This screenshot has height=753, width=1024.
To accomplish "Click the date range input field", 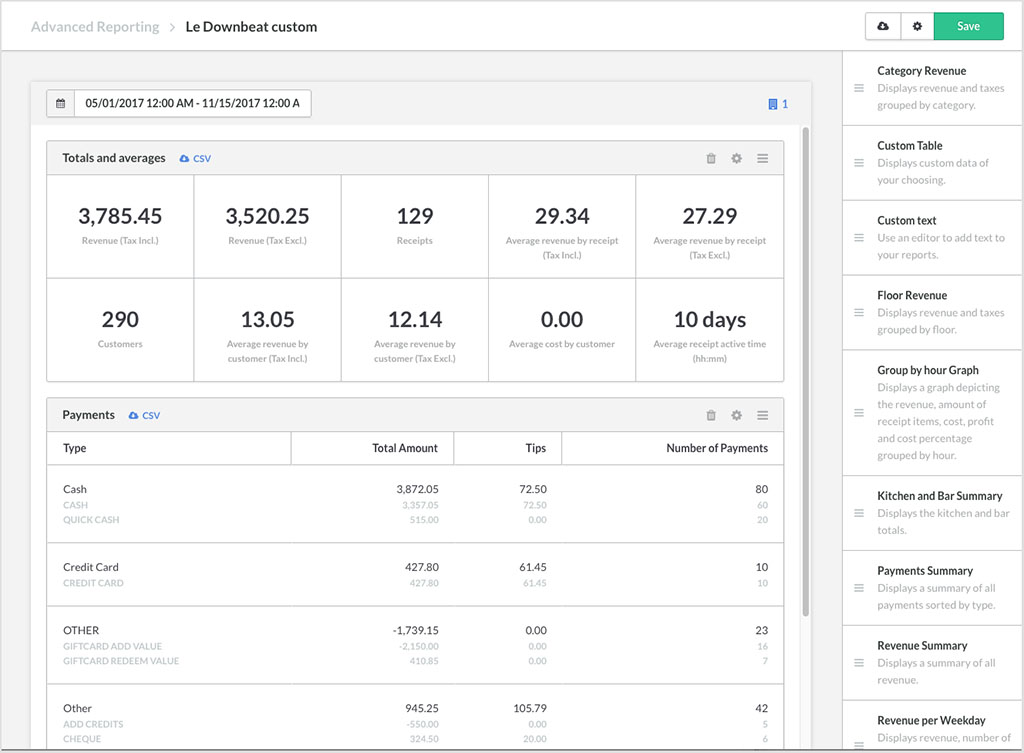I will pyautogui.click(x=192, y=103).
